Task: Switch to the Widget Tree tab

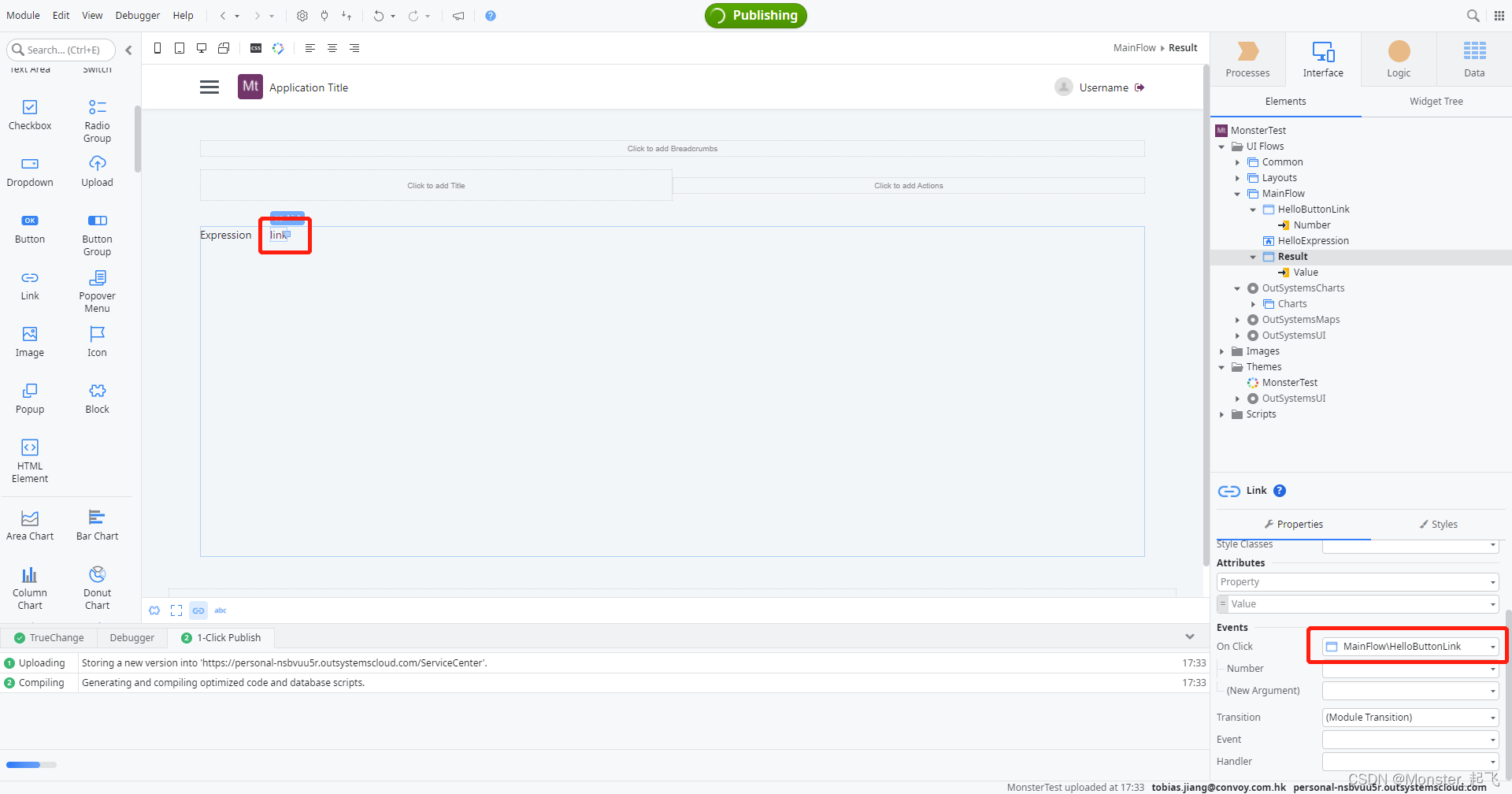Action: pos(1436,102)
